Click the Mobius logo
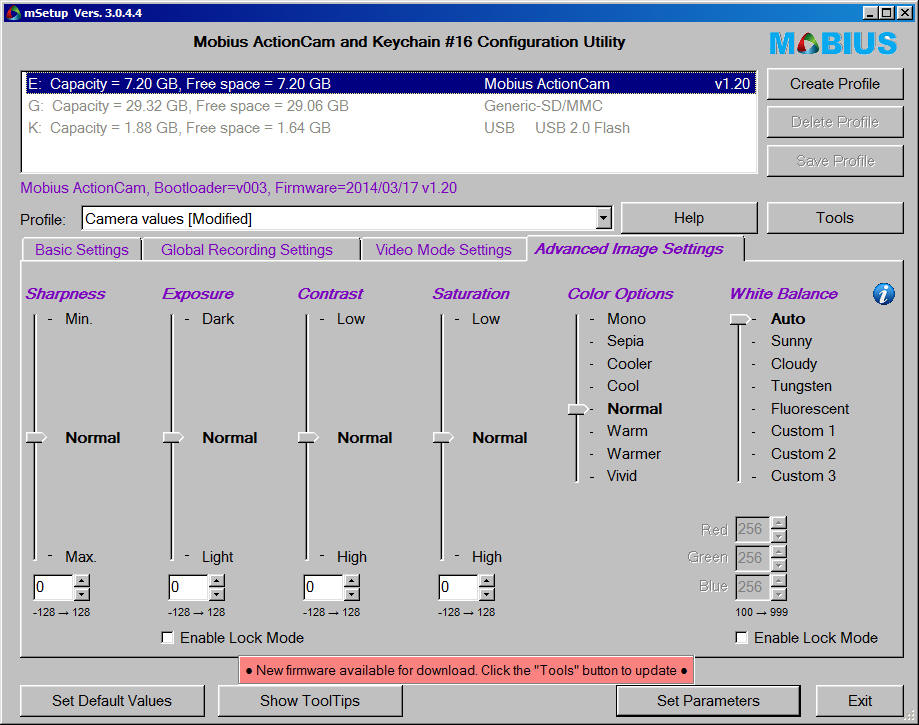The height and width of the screenshot is (725, 919). click(x=833, y=43)
